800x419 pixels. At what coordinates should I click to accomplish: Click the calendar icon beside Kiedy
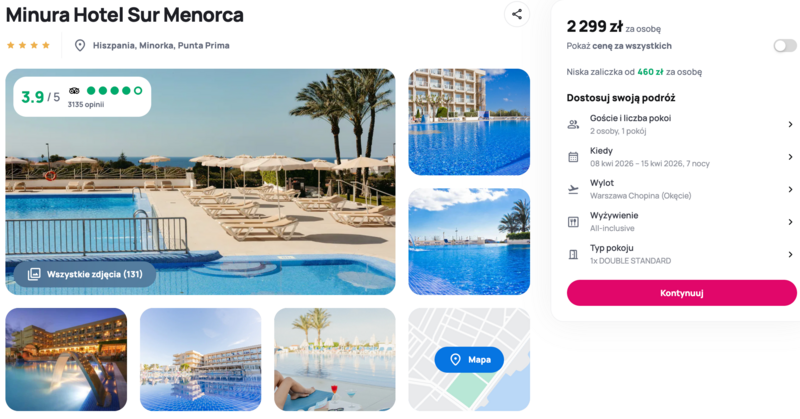click(573, 157)
